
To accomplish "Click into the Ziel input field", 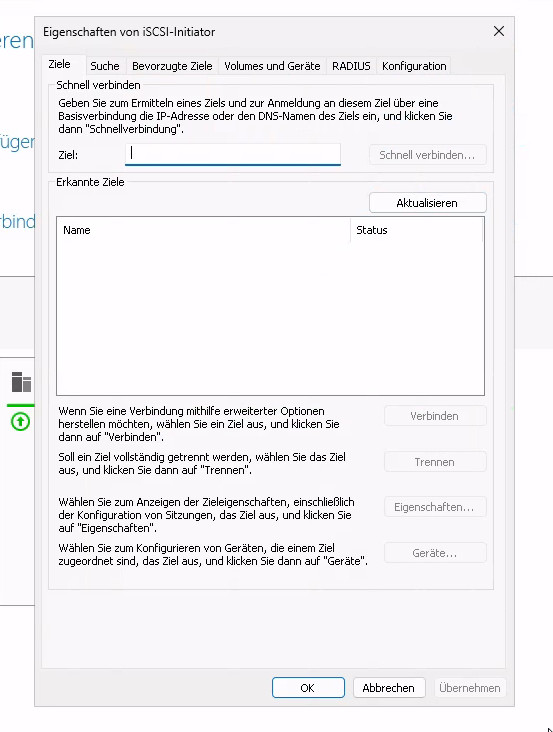I will pyautogui.click(x=233, y=154).
